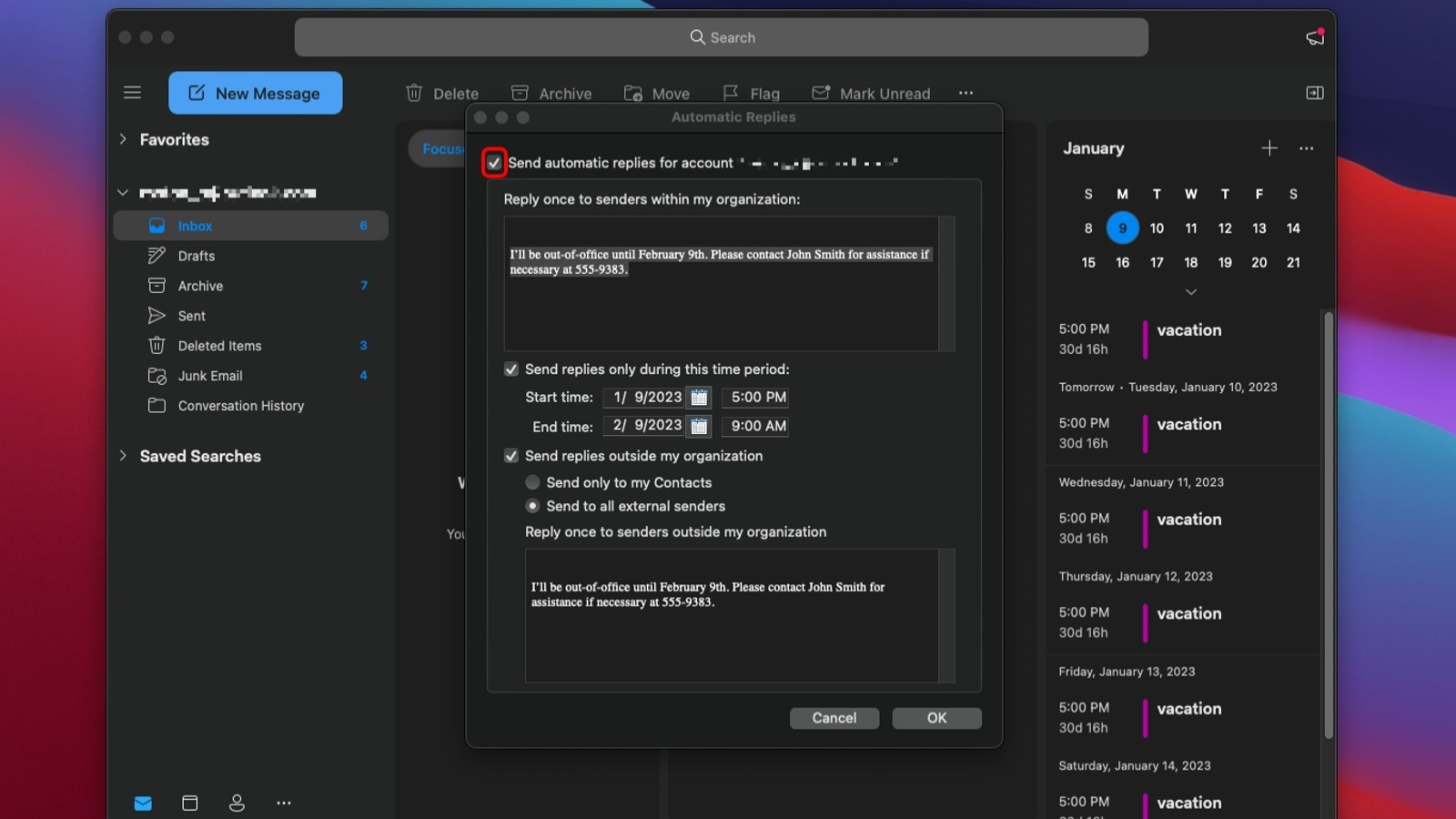The height and width of the screenshot is (819, 1456).
Task: Select Send to all external senders
Action: point(532,506)
